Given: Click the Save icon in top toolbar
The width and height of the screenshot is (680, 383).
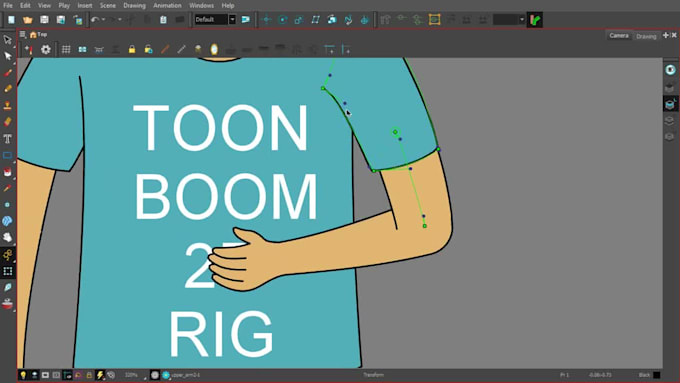Looking at the screenshot, I should [44, 20].
